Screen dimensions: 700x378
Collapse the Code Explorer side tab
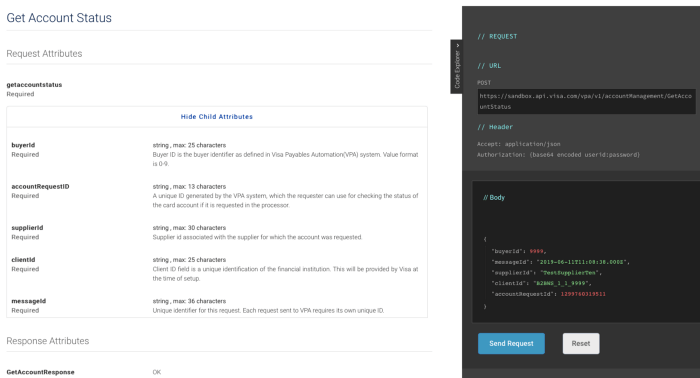[457, 66]
